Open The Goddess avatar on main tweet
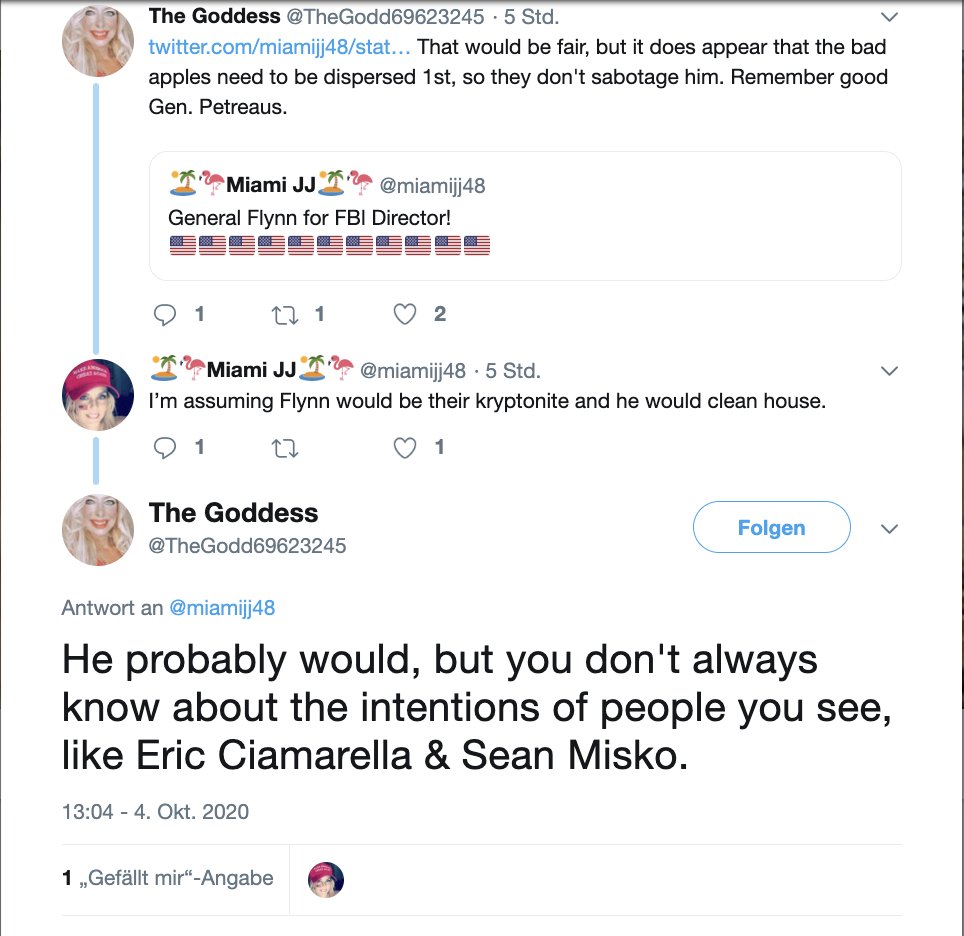The width and height of the screenshot is (964, 936). [x=98, y=530]
